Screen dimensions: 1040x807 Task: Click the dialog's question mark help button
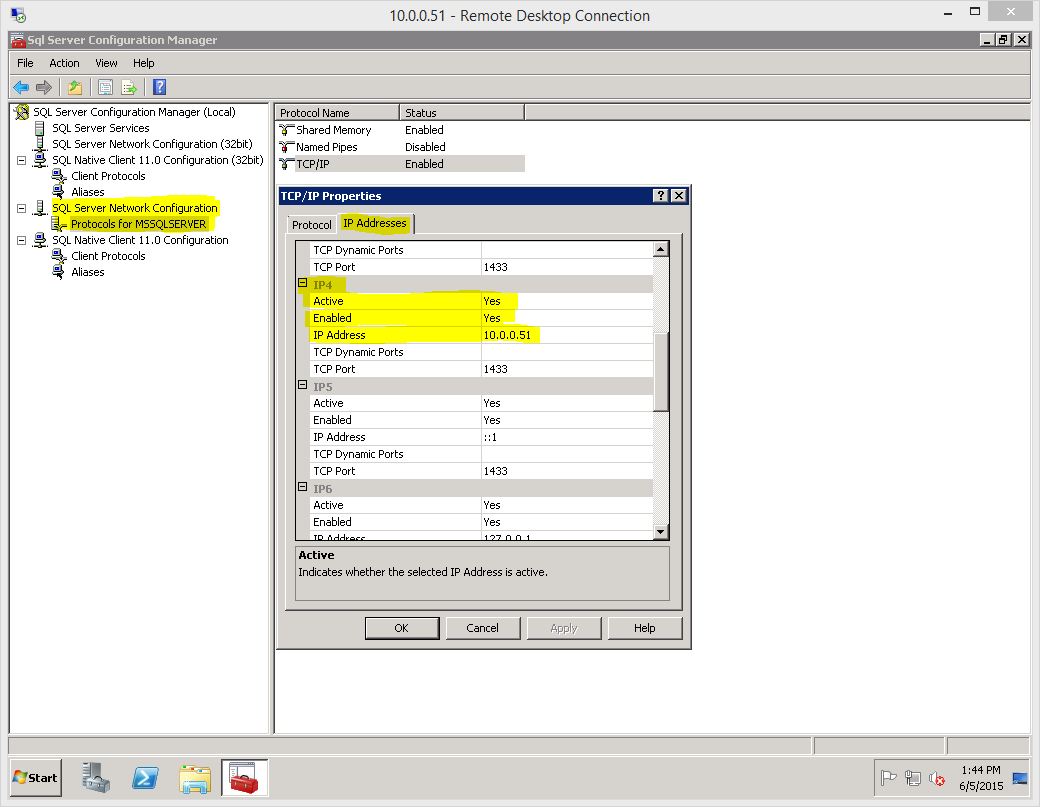click(x=661, y=196)
